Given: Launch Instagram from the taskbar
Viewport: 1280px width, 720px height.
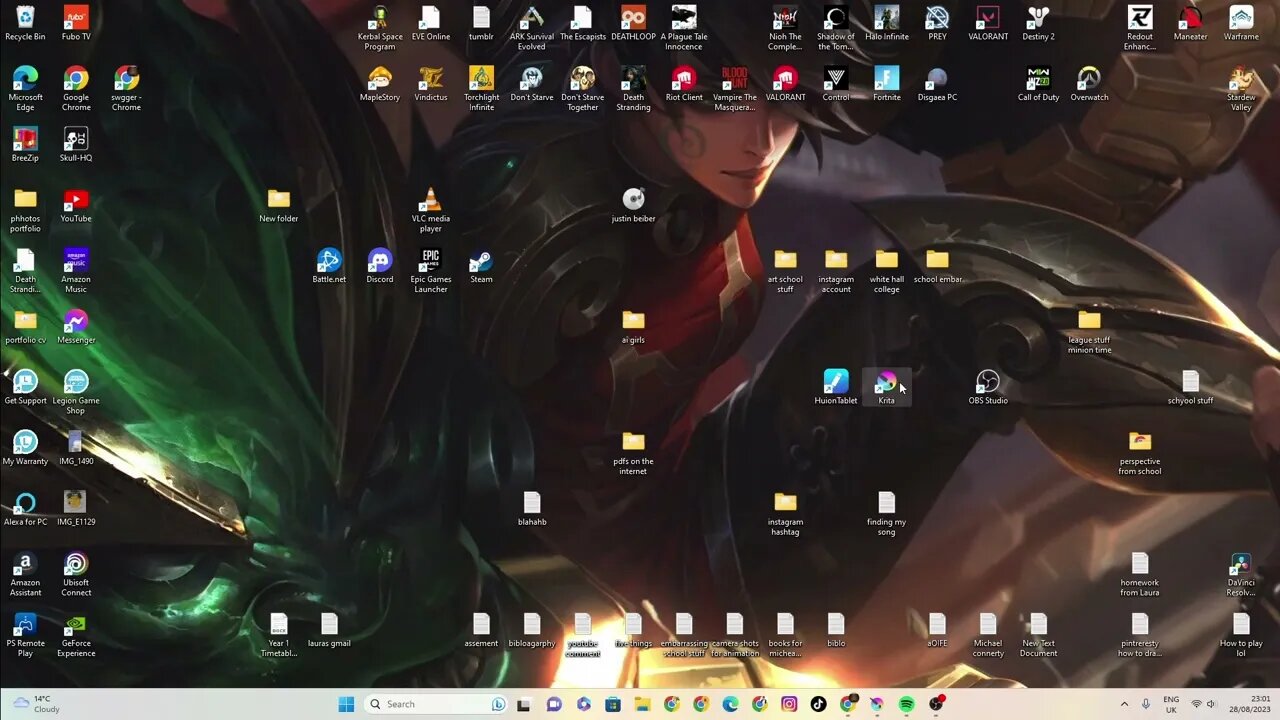Looking at the screenshot, I should [789, 704].
